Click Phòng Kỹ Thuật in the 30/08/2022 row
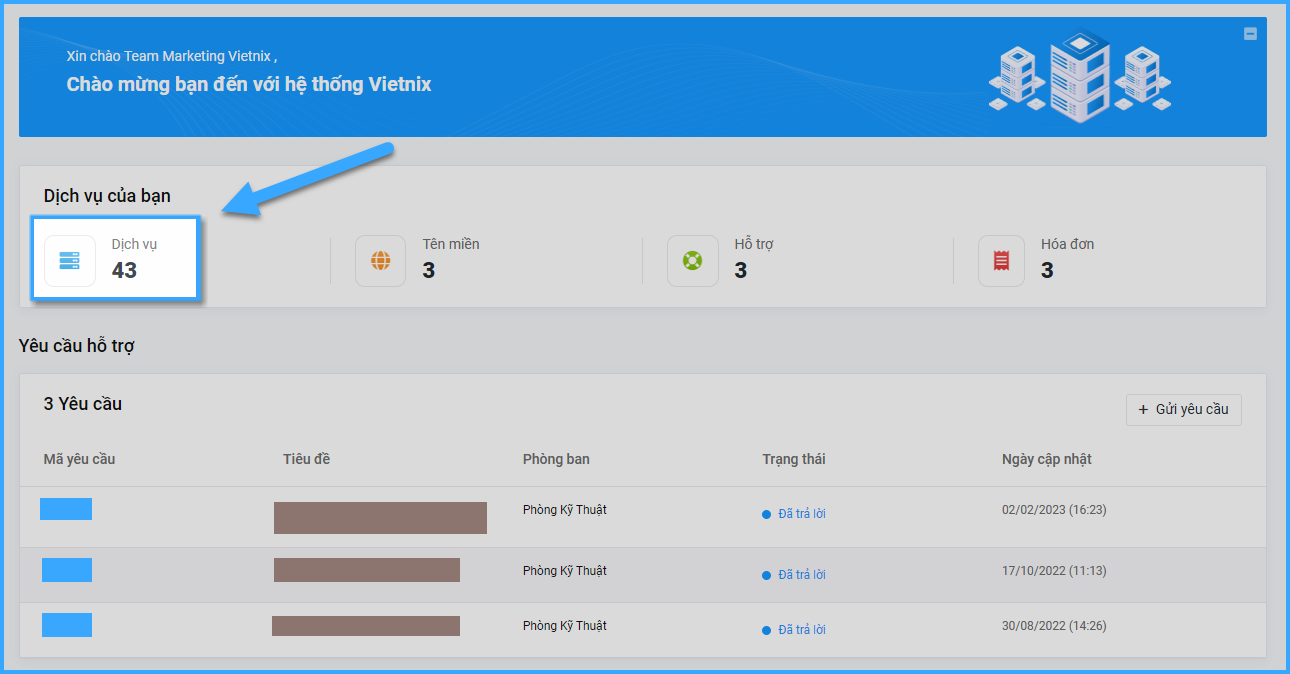 (565, 626)
